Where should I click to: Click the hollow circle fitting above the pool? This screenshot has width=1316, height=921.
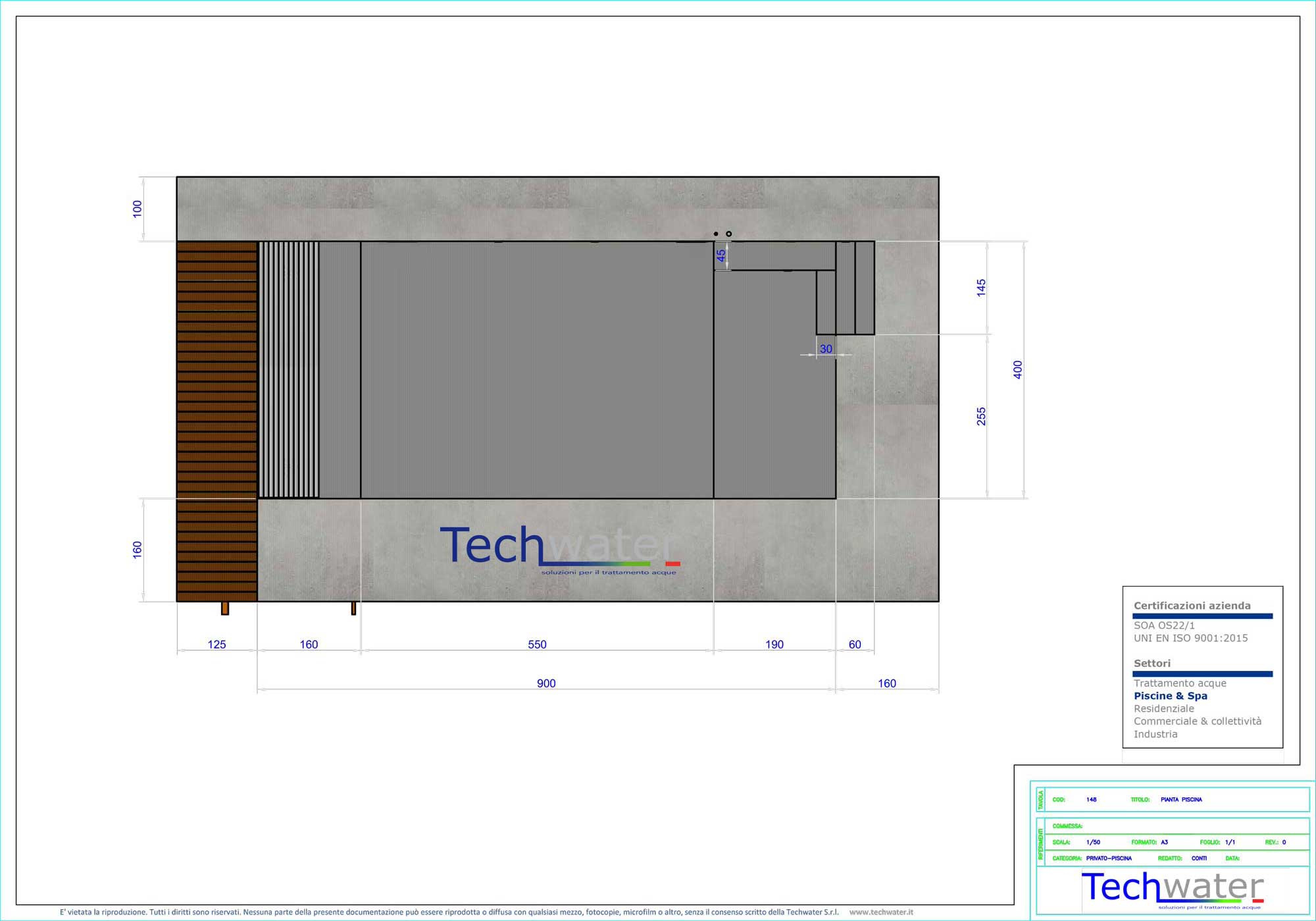728,234
